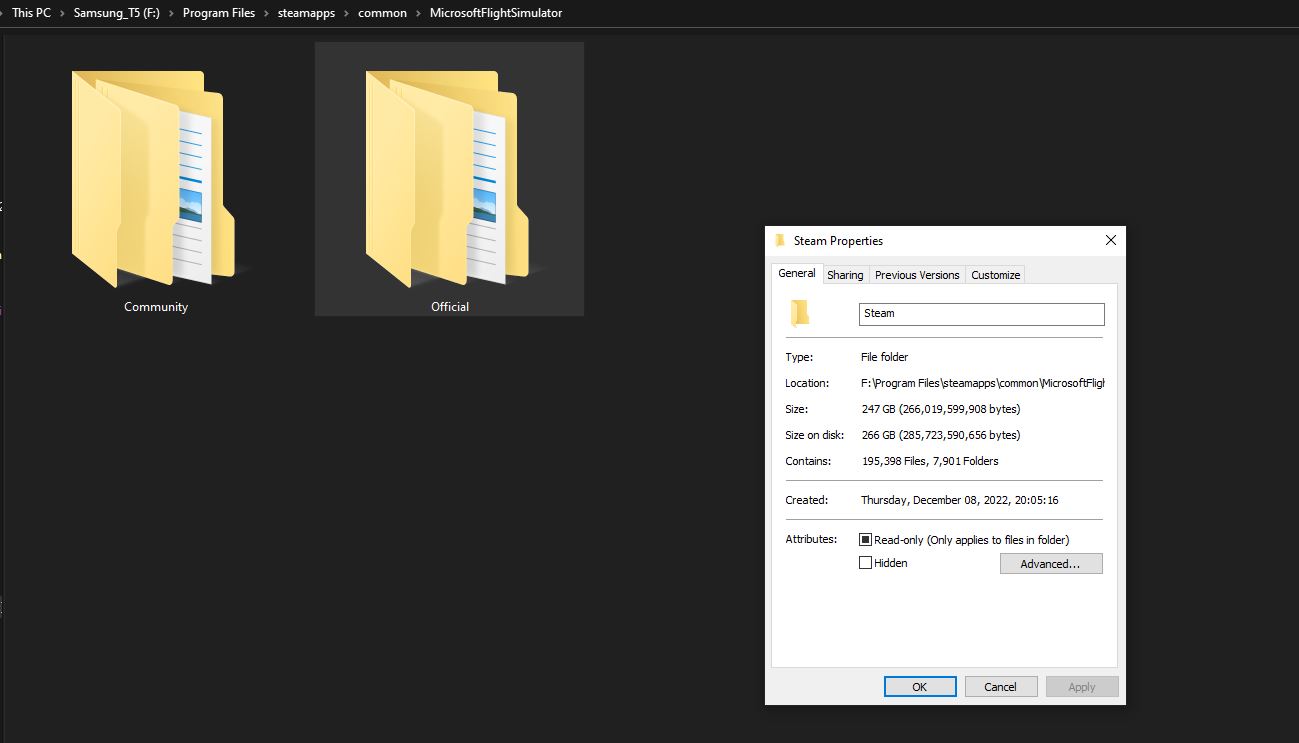Viewport: 1299px width, 743px height.
Task: Click the Community folder label
Action: click(x=156, y=307)
